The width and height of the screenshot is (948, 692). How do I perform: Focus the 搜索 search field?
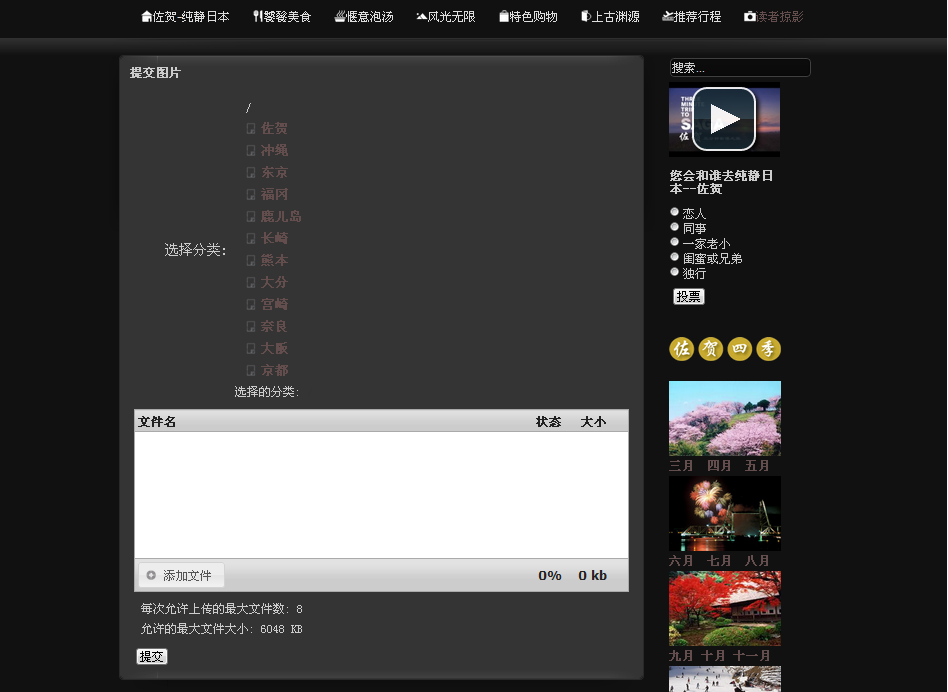(739, 68)
